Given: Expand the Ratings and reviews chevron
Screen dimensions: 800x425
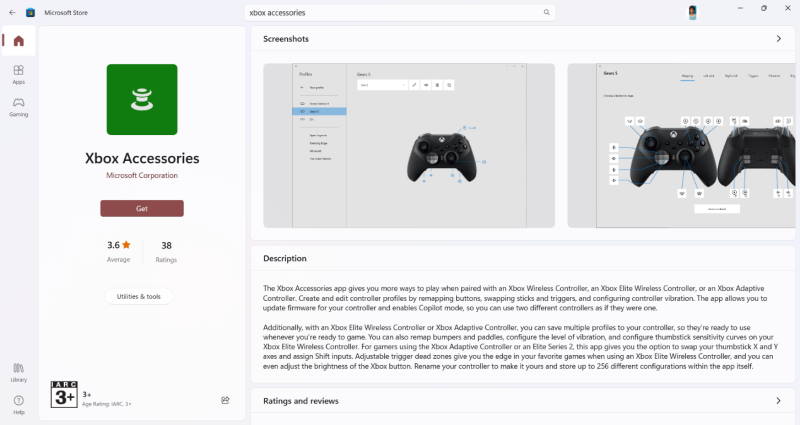Looking at the screenshot, I should (x=779, y=401).
